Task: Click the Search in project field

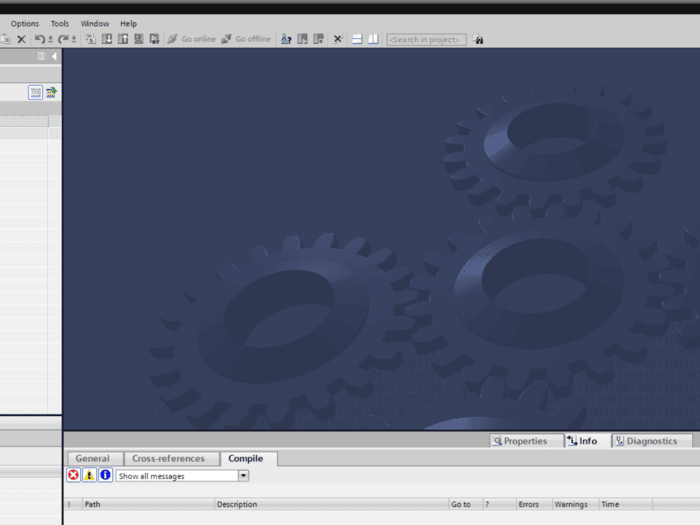Action: point(426,39)
